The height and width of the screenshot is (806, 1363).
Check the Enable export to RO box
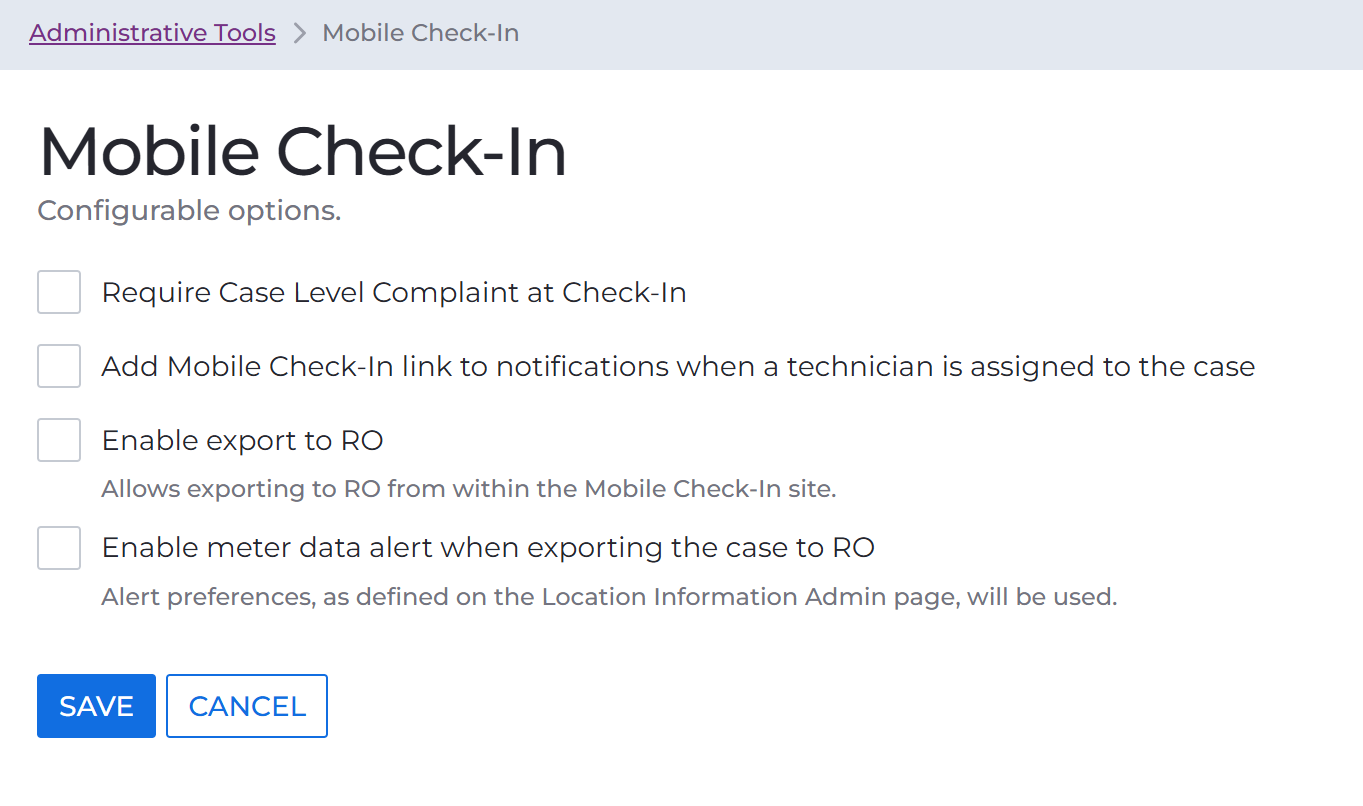59,440
